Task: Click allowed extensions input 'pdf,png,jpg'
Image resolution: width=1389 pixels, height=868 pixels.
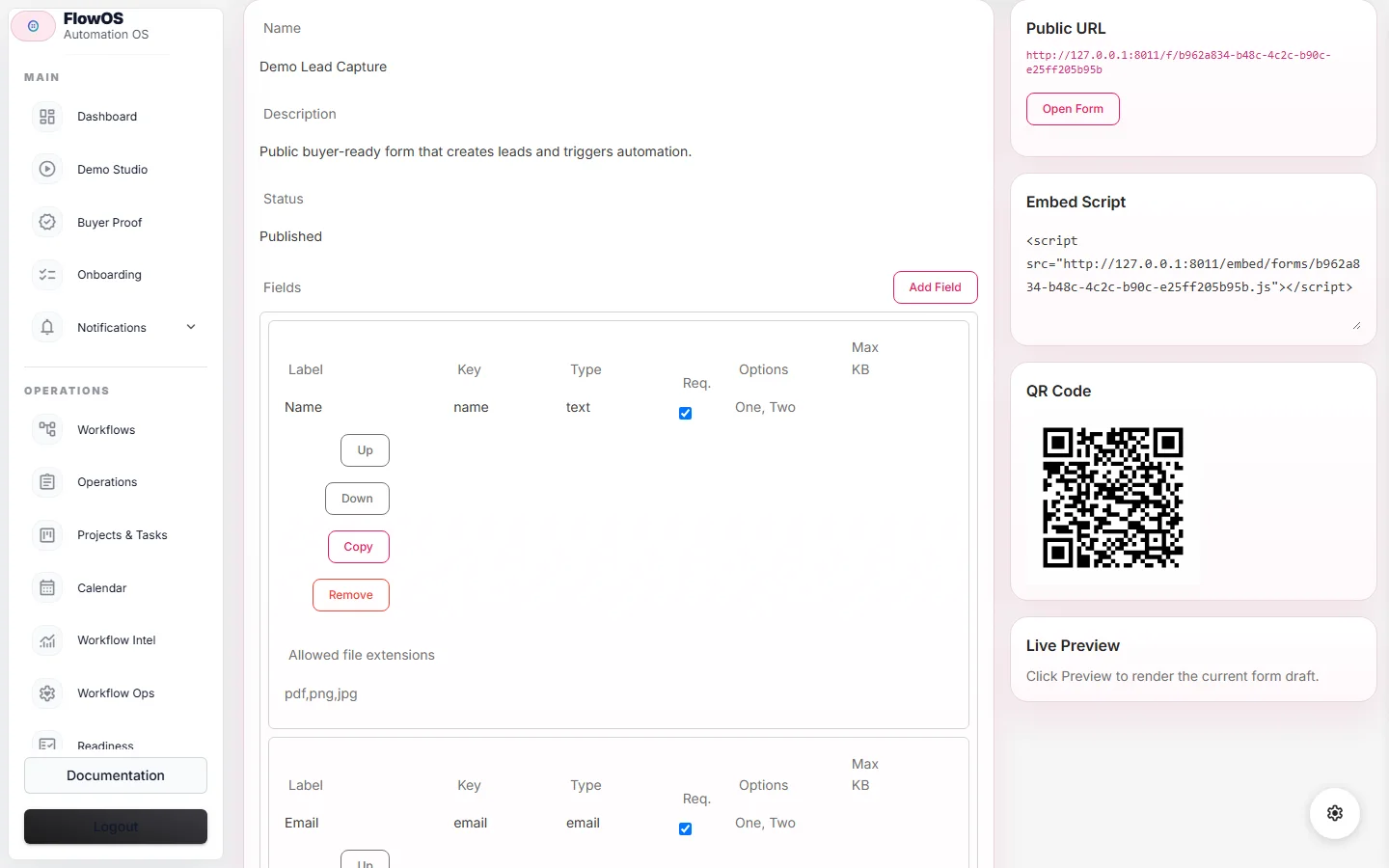Action: [618, 693]
